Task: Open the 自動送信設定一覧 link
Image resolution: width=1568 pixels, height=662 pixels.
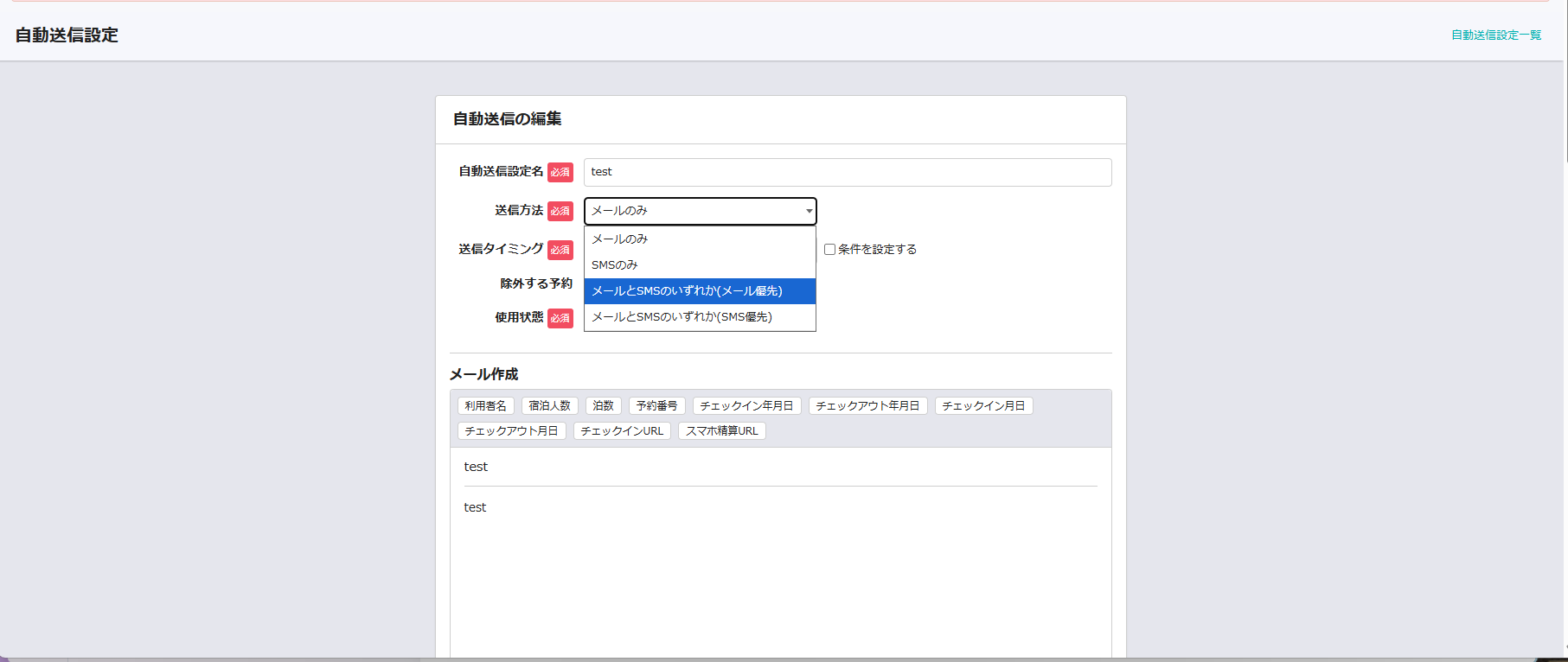Action: [x=1495, y=35]
